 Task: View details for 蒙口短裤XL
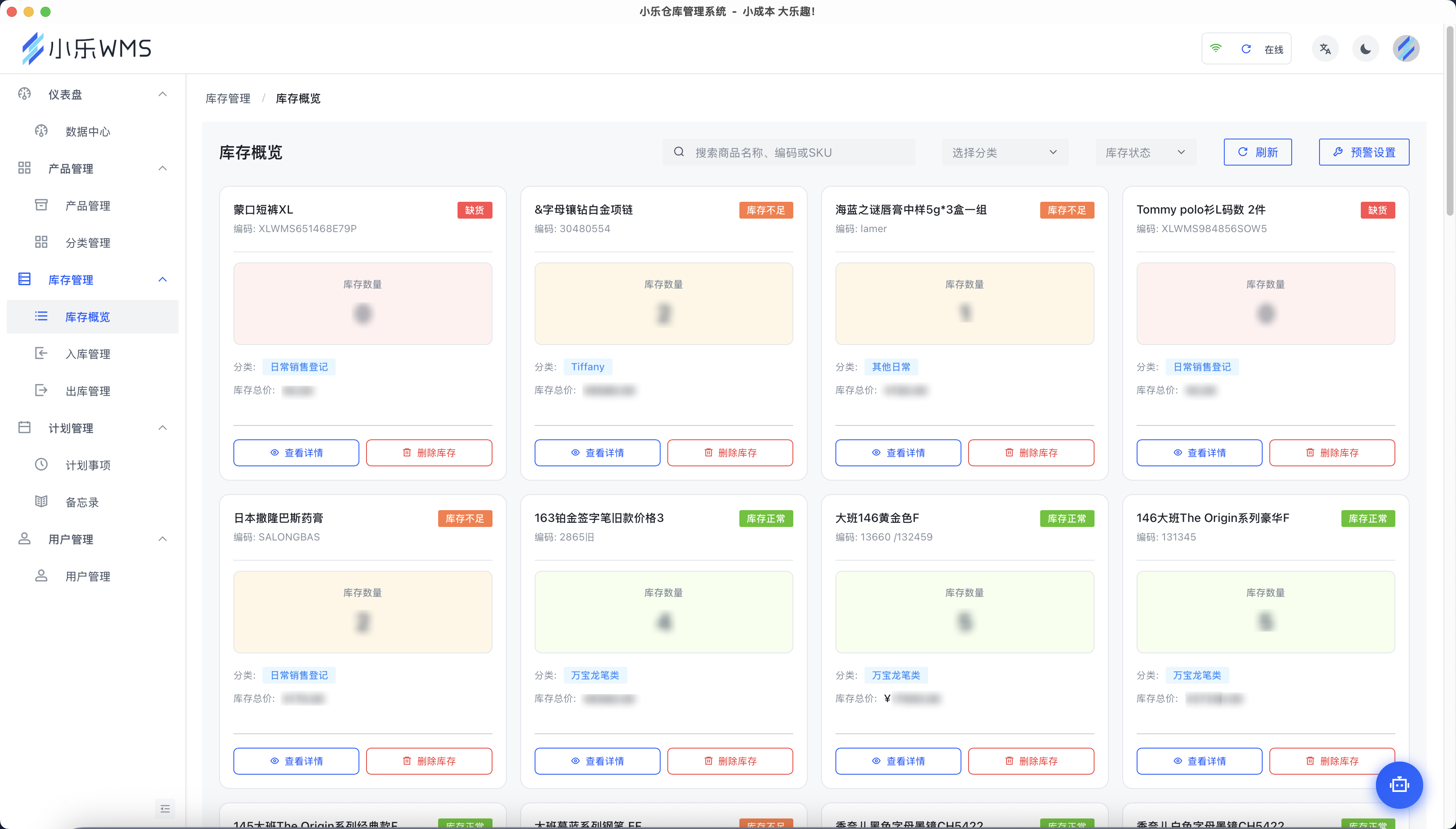296,453
